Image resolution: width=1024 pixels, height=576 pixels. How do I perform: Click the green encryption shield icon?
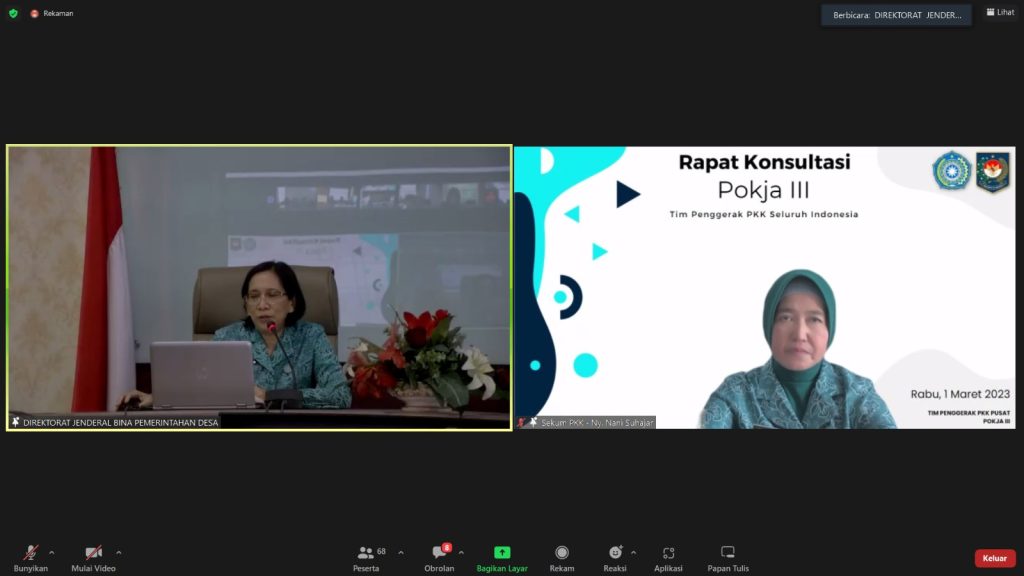pos(13,13)
